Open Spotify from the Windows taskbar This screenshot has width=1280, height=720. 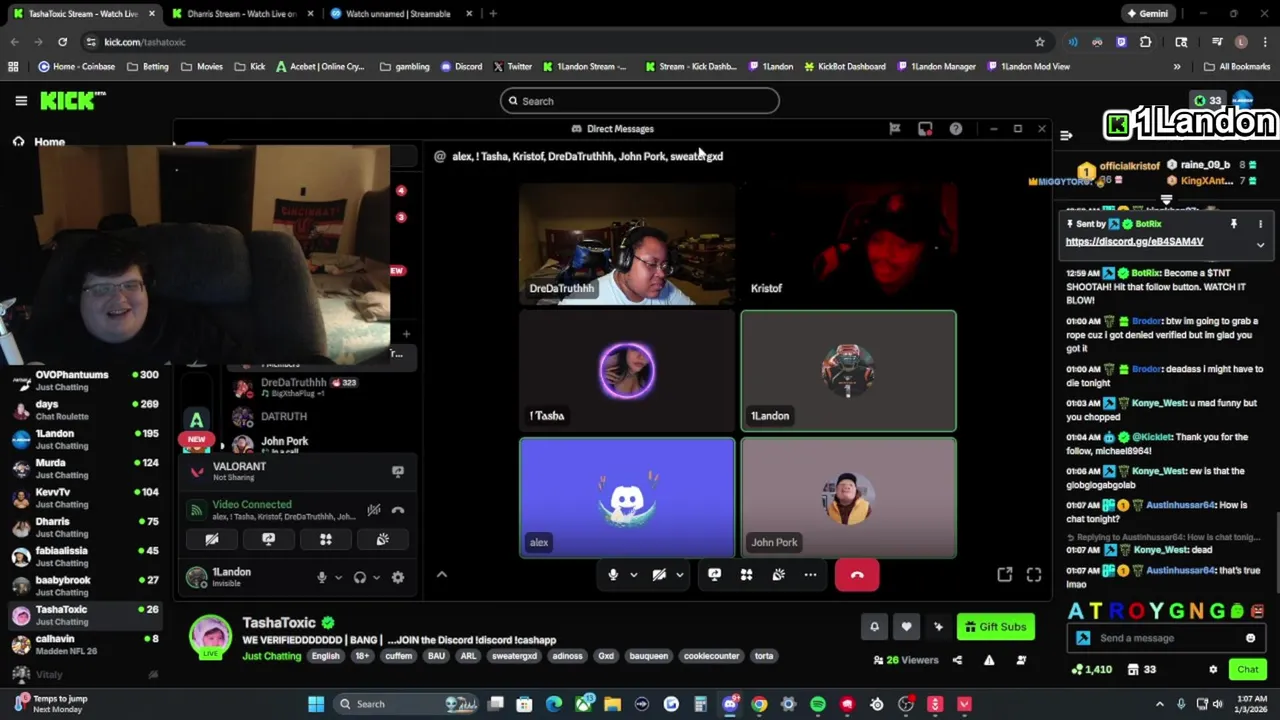pyautogui.click(x=818, y=704)
